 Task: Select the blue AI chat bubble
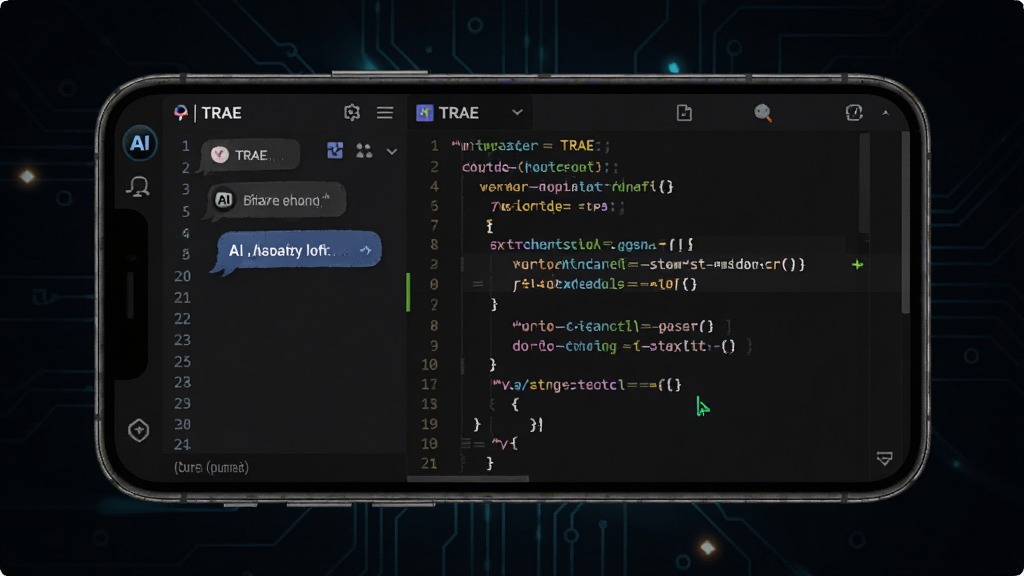point(298,250)
